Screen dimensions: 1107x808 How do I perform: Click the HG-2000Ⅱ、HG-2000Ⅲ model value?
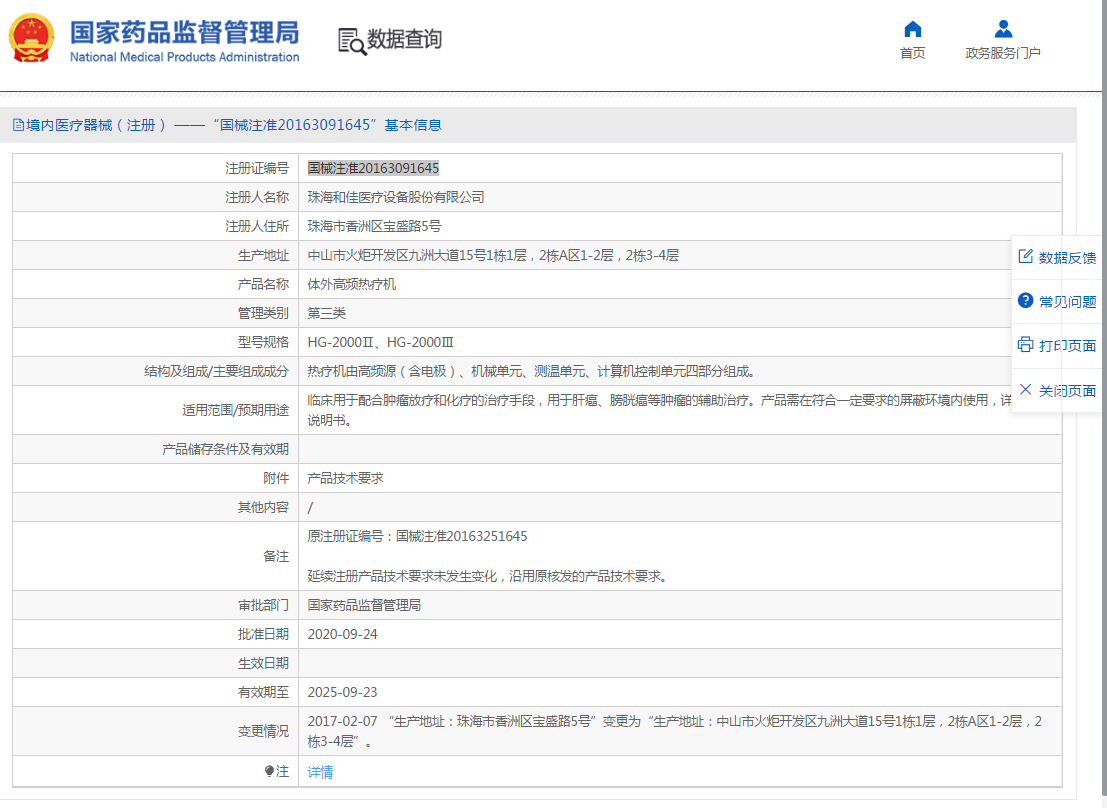[x=381, y=342]
